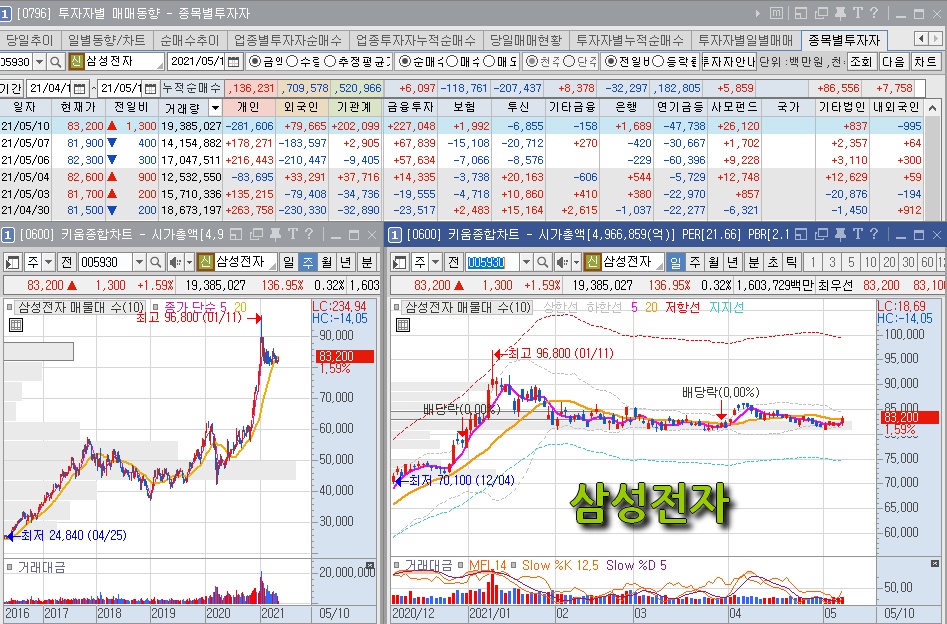Click the left tab-scroll arrow beside 종목별투자자 tab
The width and height of the screenshot is (947, 624).
pyautogui.click(x=920, y=39)
